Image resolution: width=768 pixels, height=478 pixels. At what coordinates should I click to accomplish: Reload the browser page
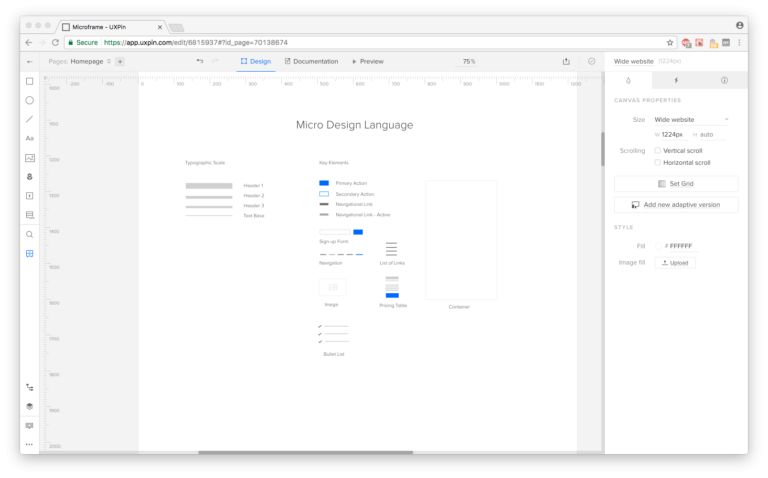coord(55,43)
